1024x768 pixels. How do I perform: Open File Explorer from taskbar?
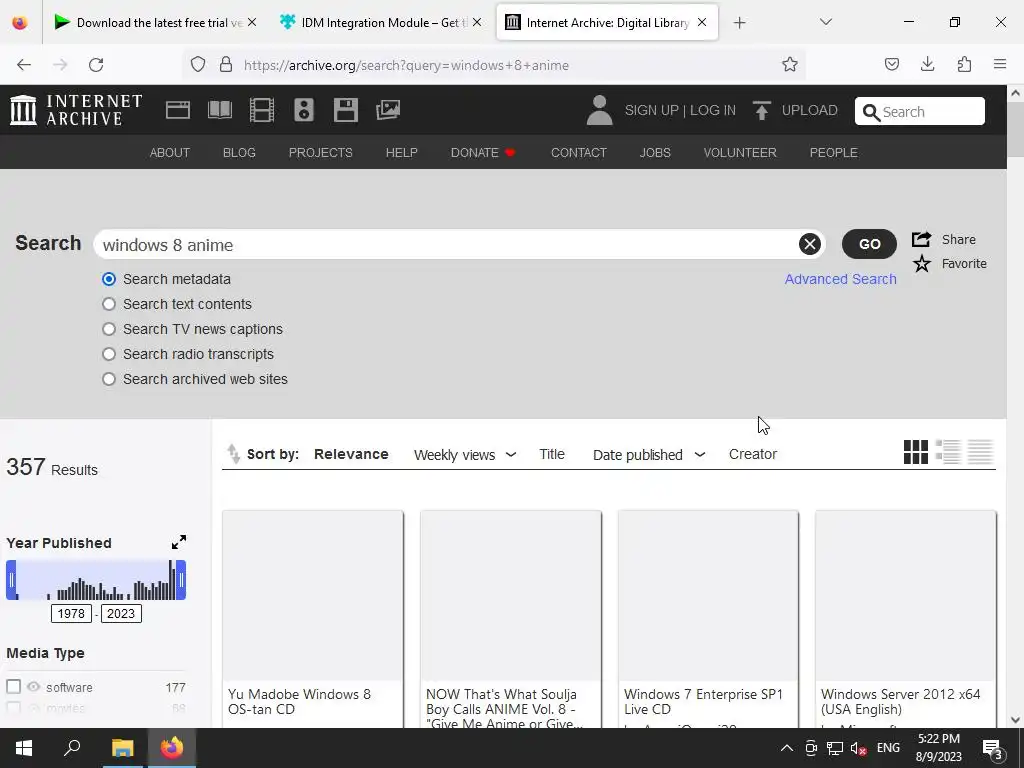[x=123, y=748]
